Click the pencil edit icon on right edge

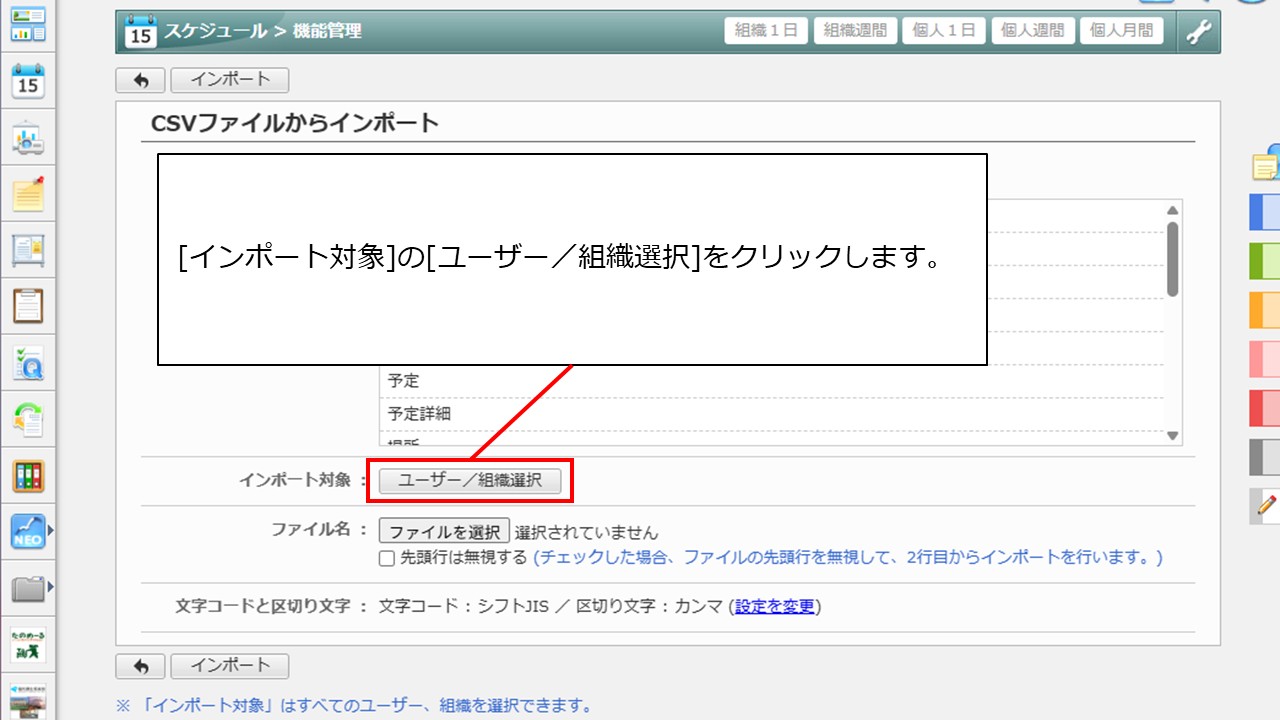[x=1266, y=506]
